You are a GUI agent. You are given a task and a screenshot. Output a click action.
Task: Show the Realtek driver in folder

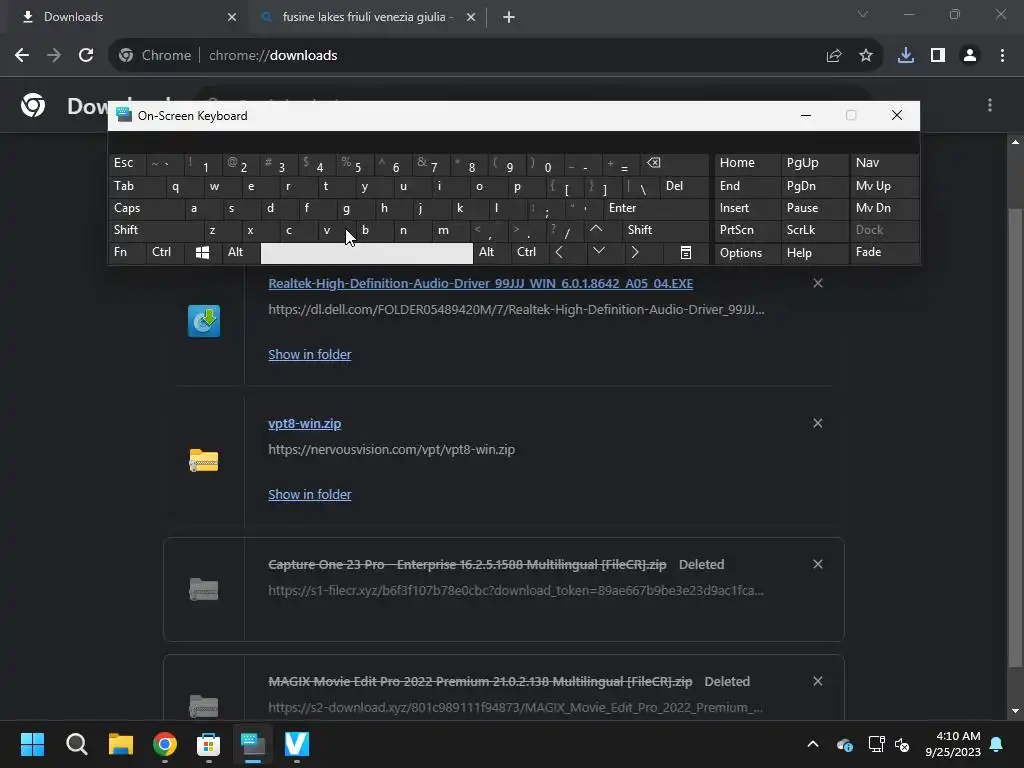point(310,355)
